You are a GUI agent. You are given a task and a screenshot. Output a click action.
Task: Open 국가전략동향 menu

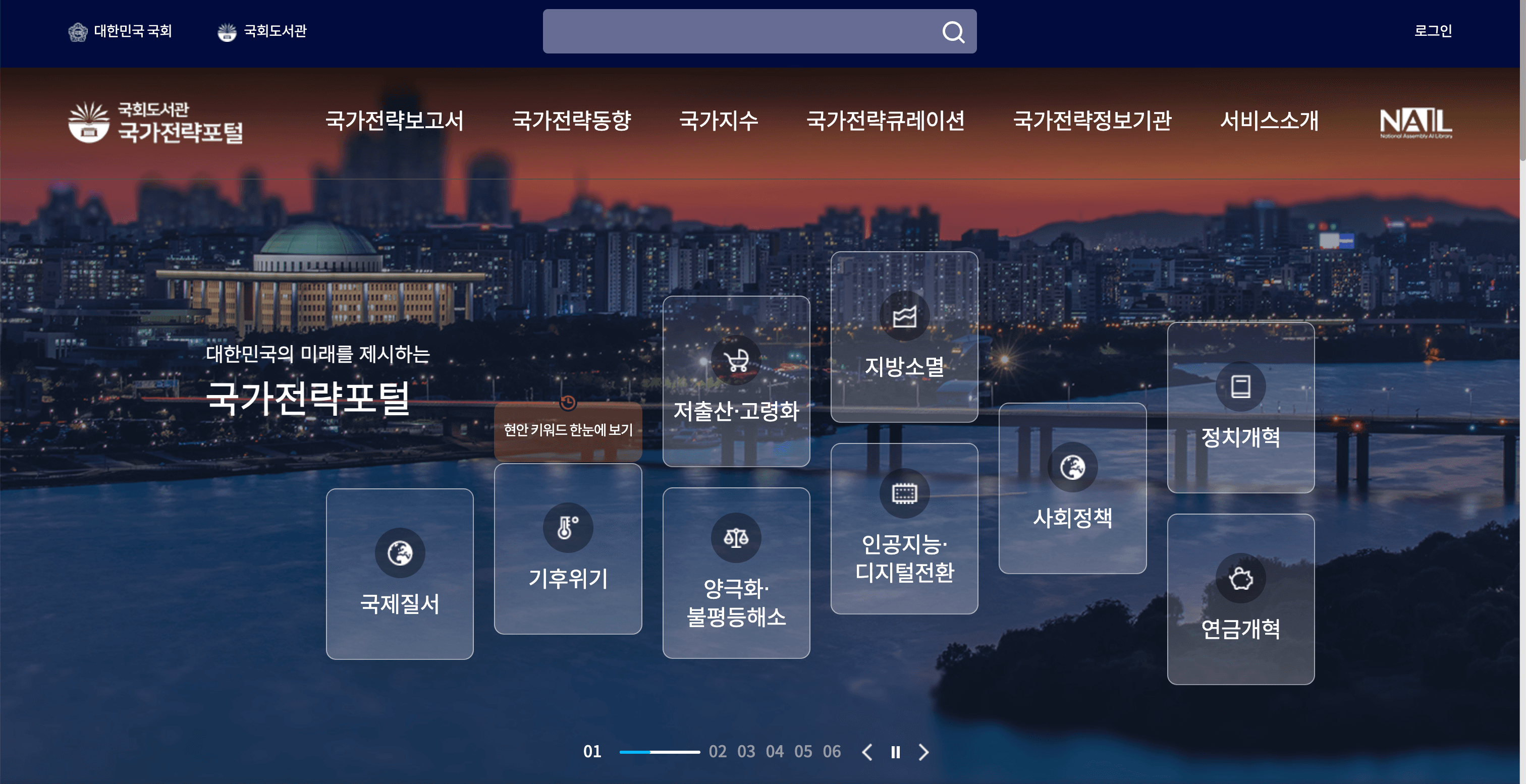click(572, 121)
